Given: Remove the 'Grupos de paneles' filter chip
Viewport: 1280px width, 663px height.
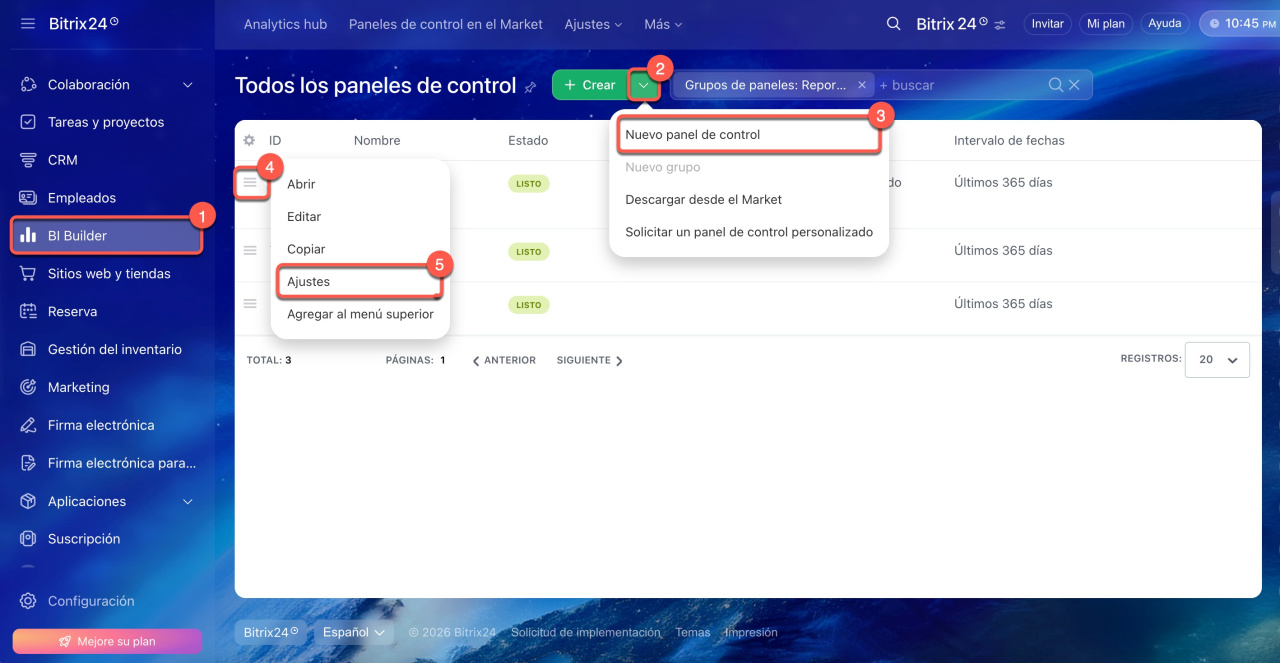Looking at the screenshot, I should coord(862,85).
